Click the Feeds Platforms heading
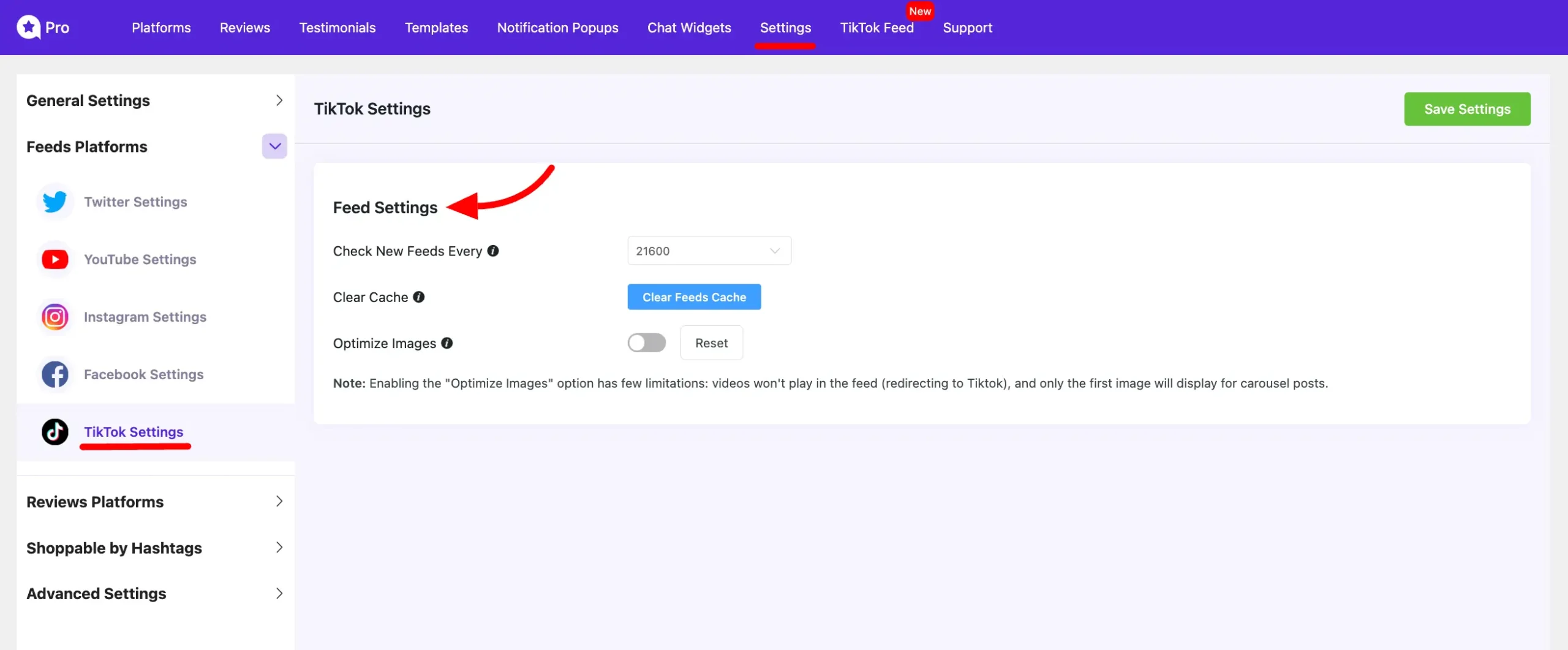The image size is (1568, 650). [87, 146]
